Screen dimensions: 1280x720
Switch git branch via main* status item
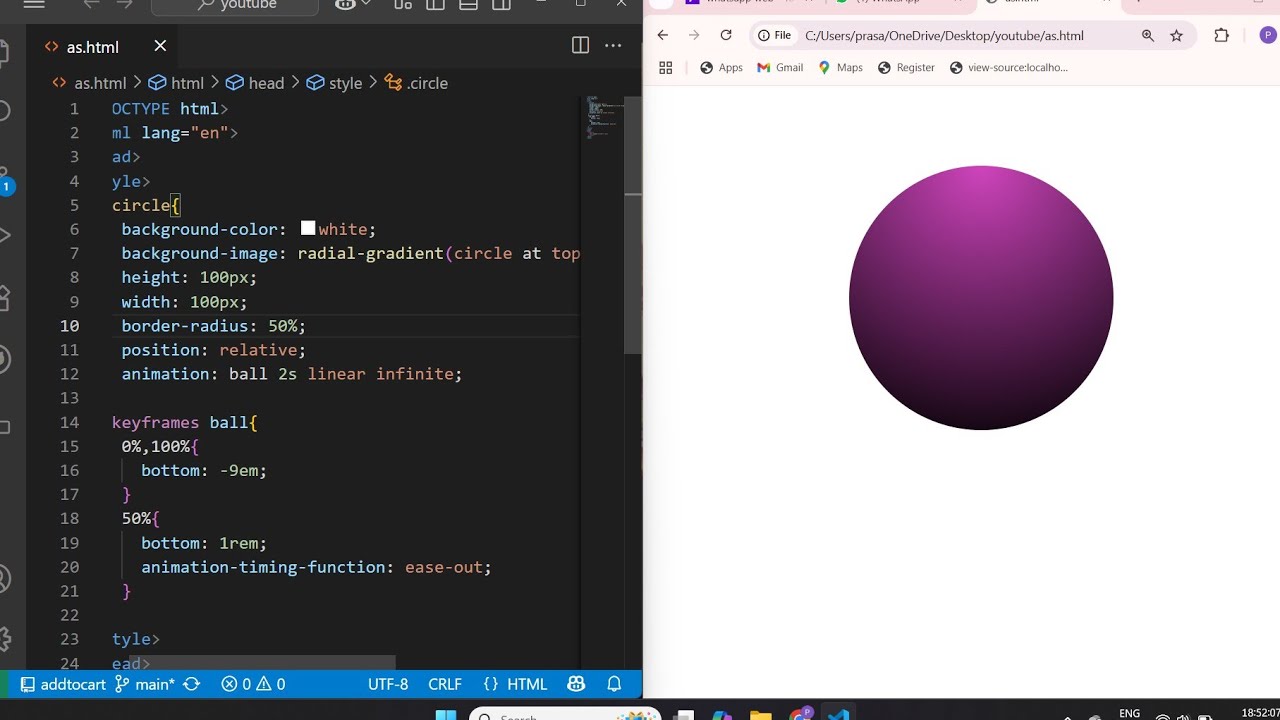[x=144, y=684]
